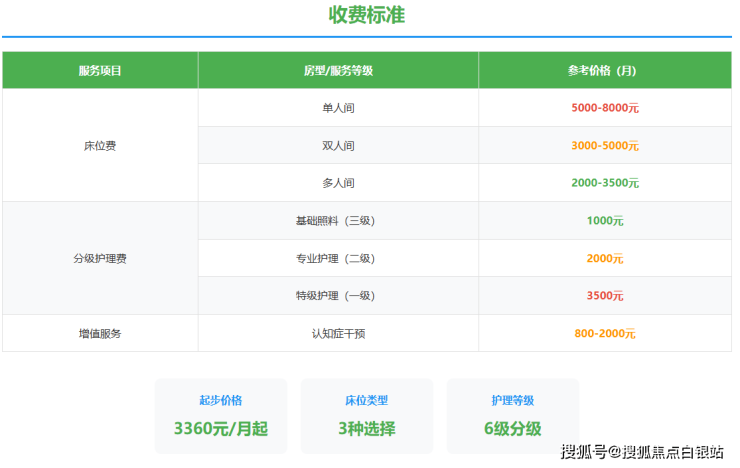
Task: Click the 房型/服务等级 column header
Action: pos(338,71)
